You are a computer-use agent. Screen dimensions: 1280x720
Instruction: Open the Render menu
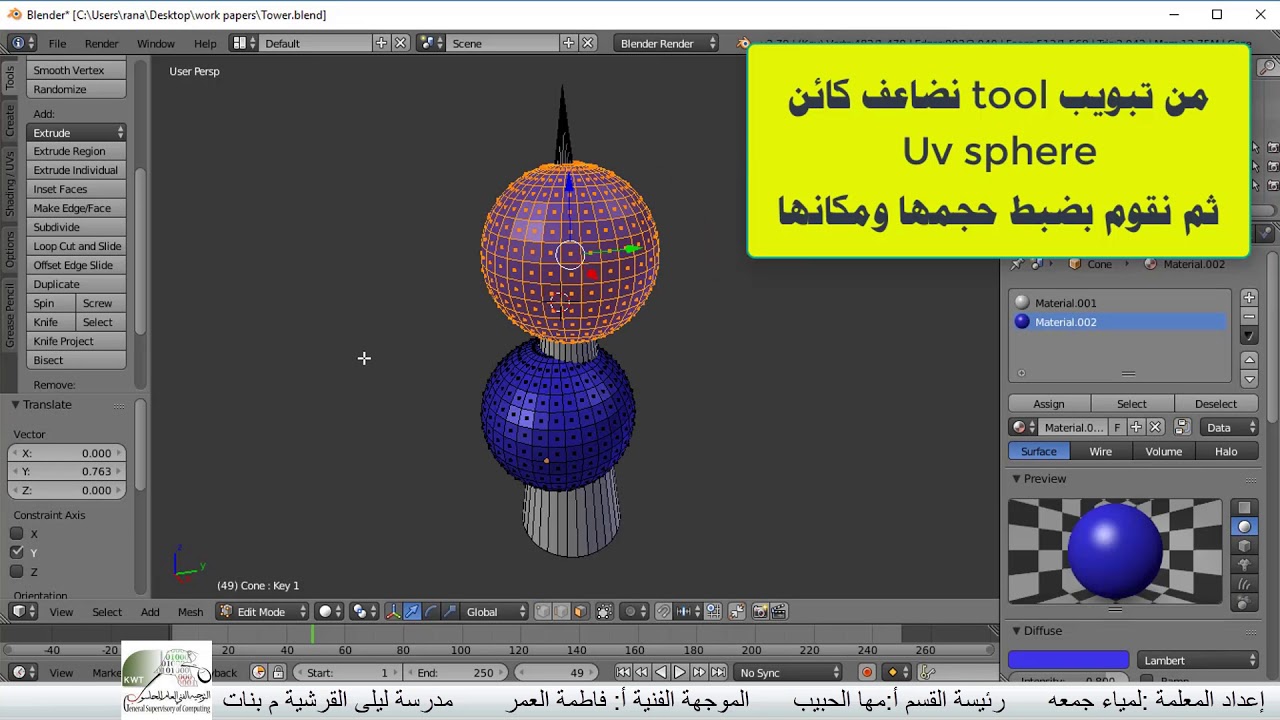(101, 43)
